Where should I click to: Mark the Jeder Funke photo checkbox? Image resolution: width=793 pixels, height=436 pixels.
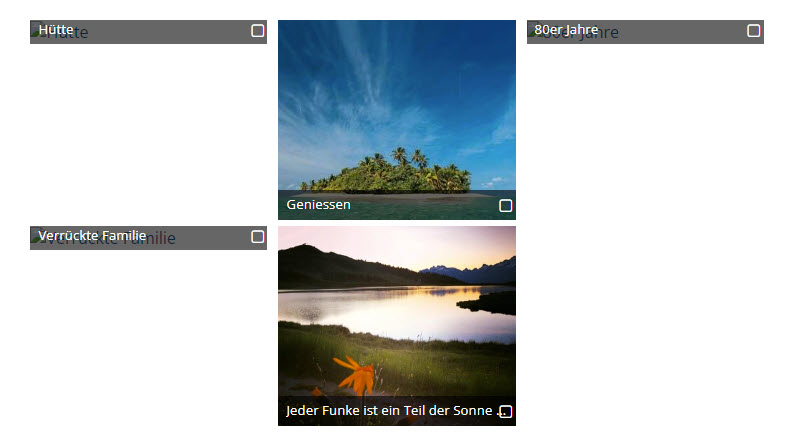click(x=505, y=412)
